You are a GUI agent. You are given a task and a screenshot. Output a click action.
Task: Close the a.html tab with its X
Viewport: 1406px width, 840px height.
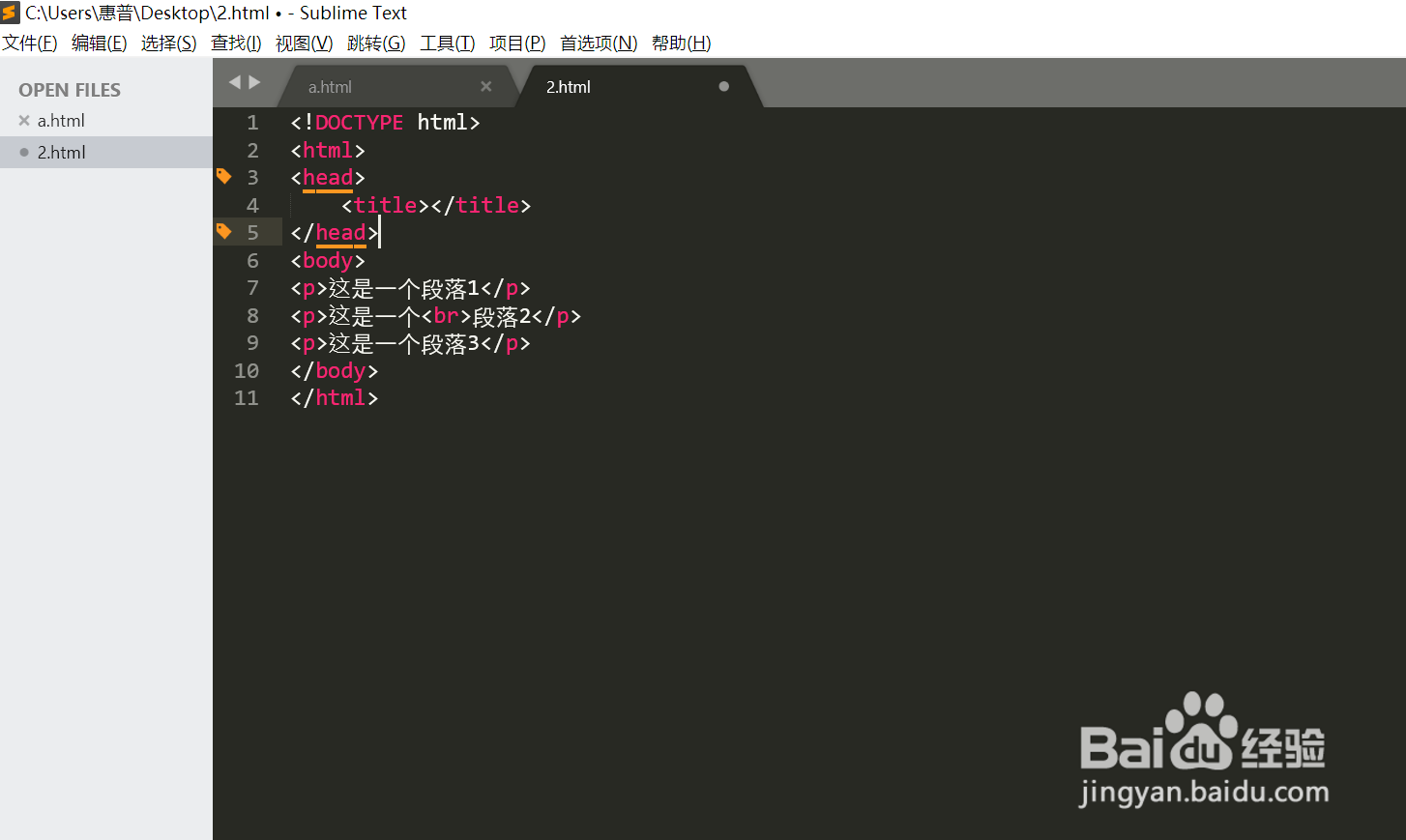click(x=486, y=86)
